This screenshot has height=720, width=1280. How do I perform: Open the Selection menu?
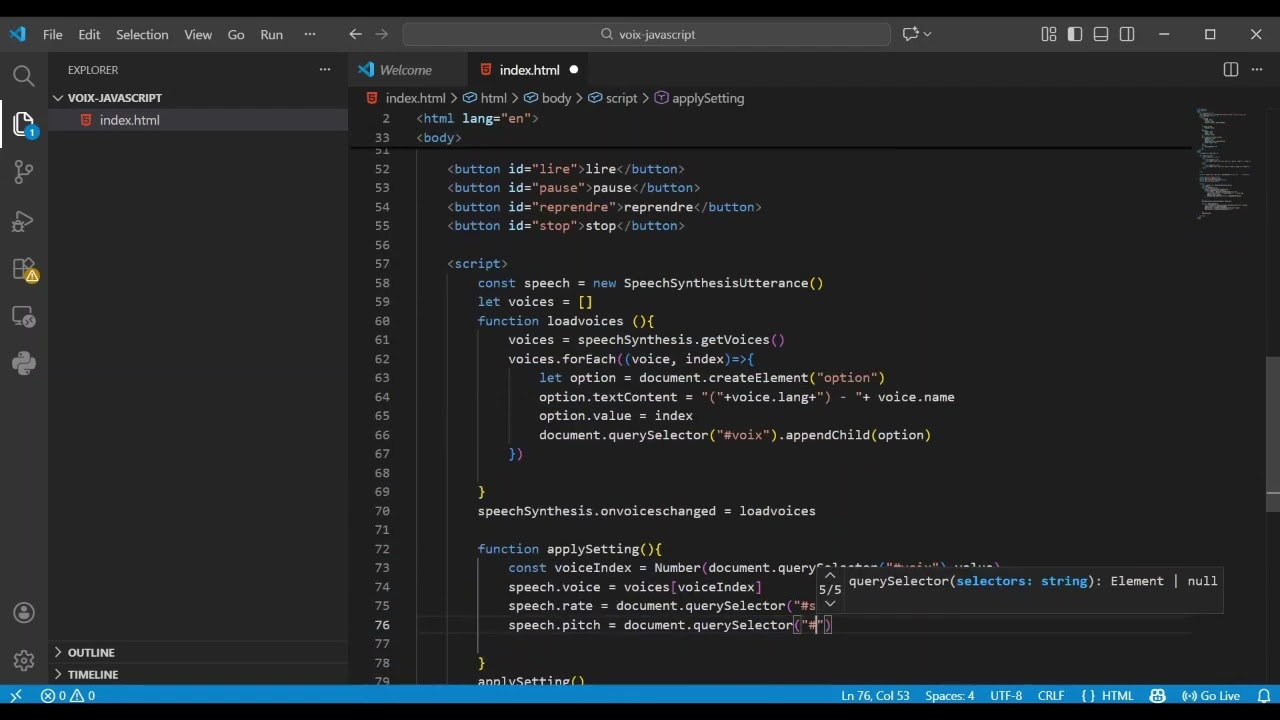pos(142,34)
